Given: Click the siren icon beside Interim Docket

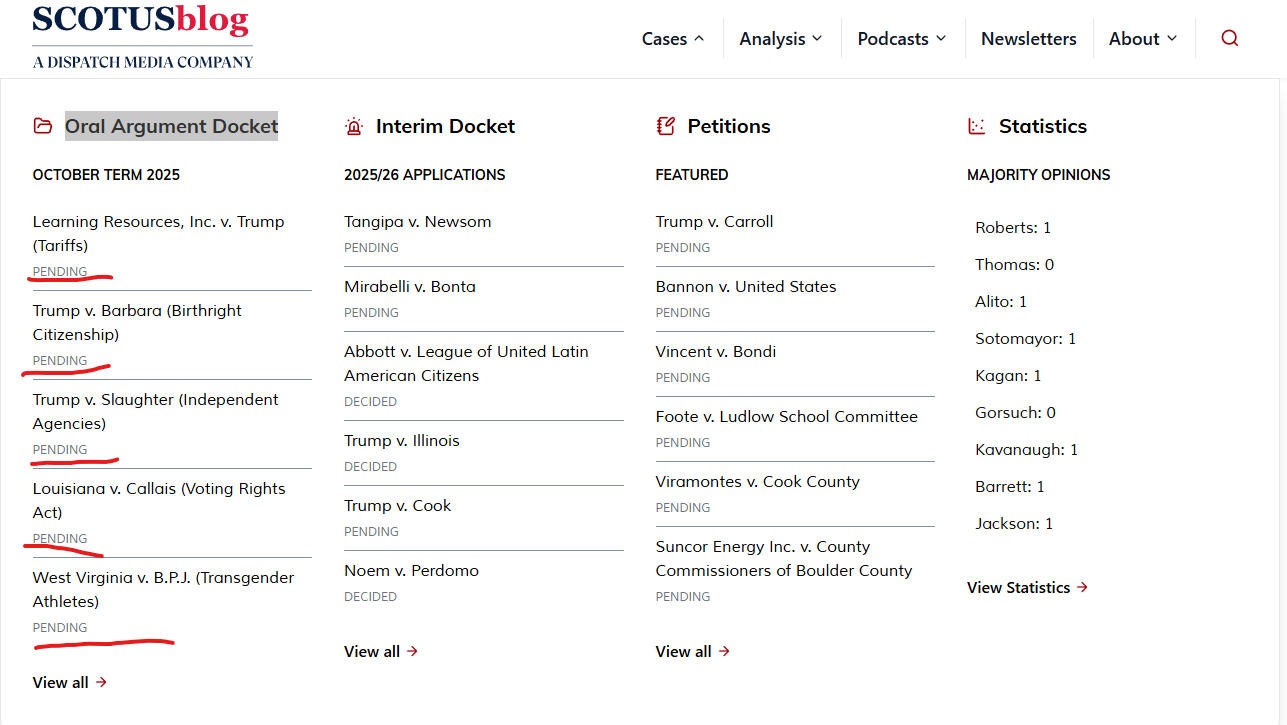Looking at the screenshot, I should coord(354,126).
